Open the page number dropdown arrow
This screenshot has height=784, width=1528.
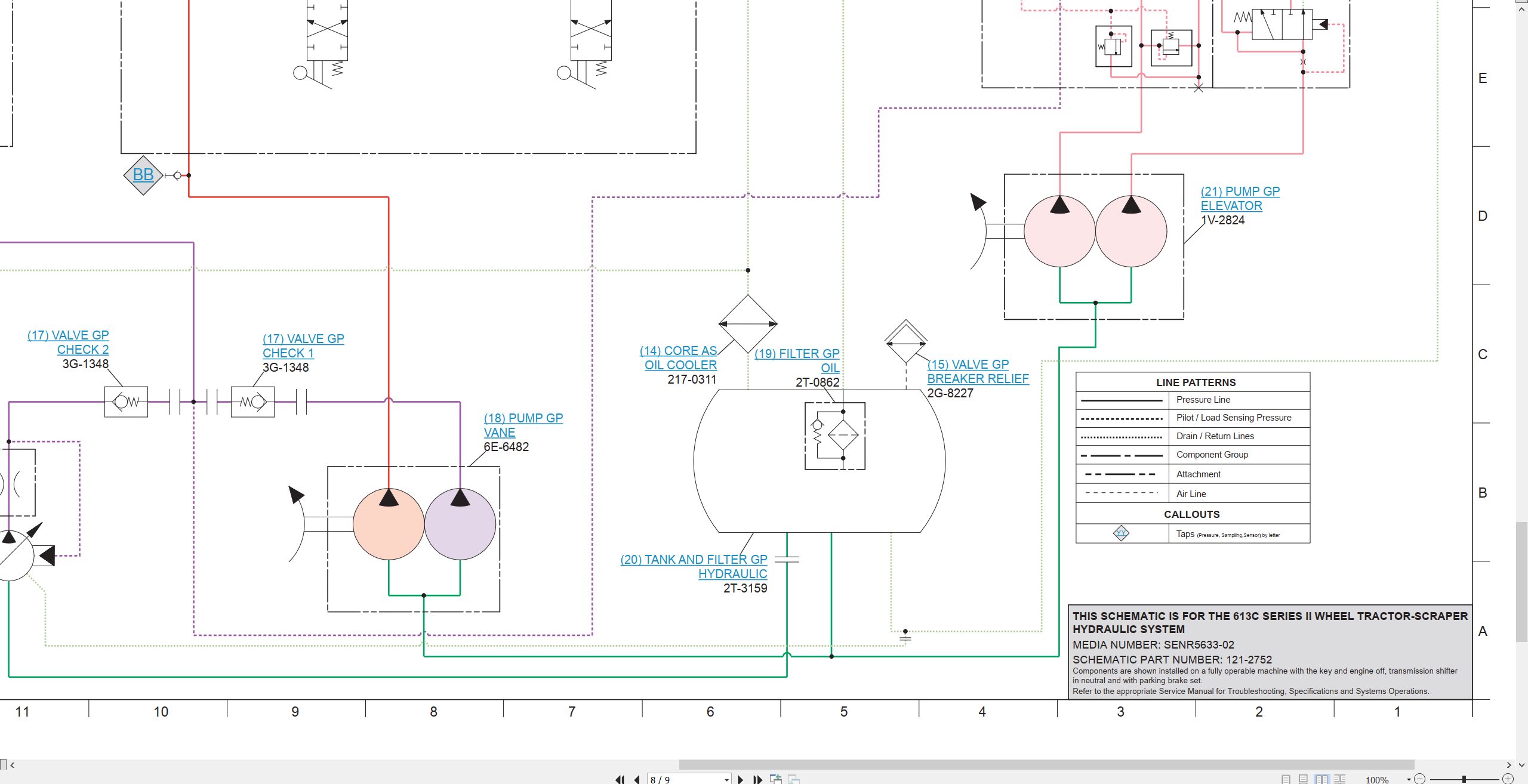click(726, 780)
